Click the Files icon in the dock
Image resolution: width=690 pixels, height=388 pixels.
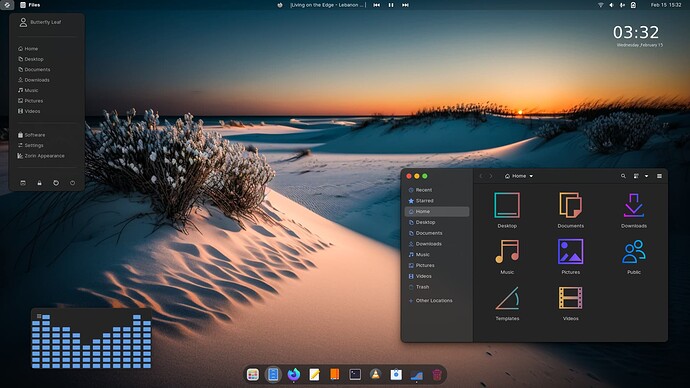pos(273,374)
